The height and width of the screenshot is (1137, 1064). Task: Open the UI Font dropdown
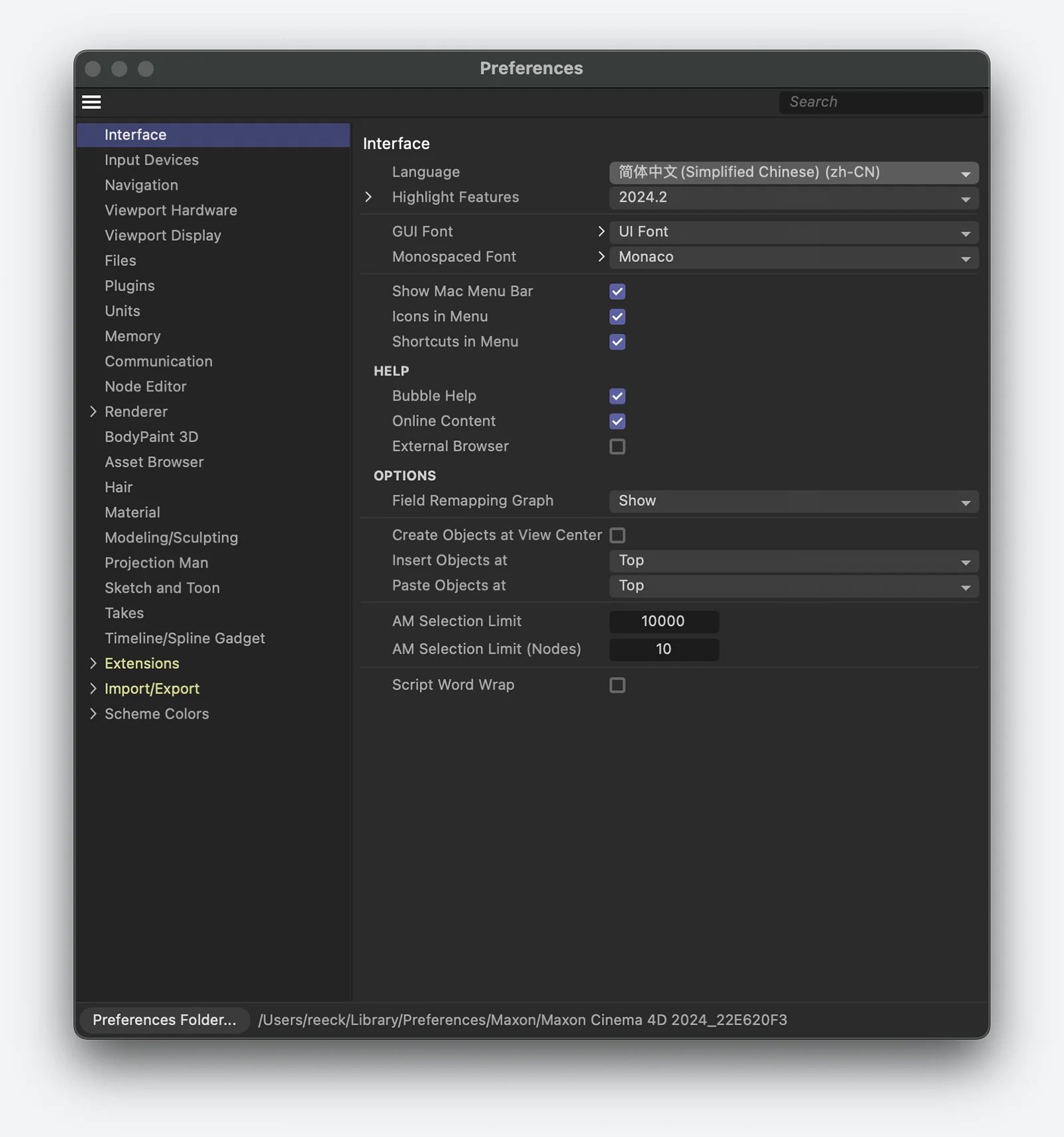click(793, 232)
